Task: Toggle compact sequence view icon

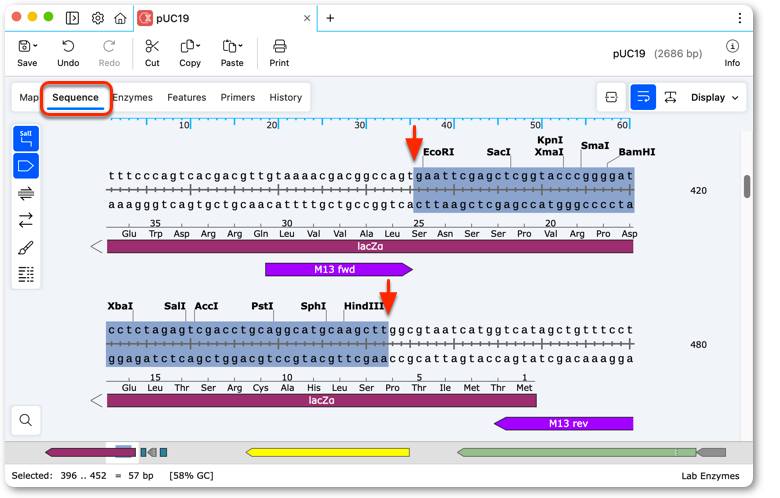Action: tap(611, 97)
